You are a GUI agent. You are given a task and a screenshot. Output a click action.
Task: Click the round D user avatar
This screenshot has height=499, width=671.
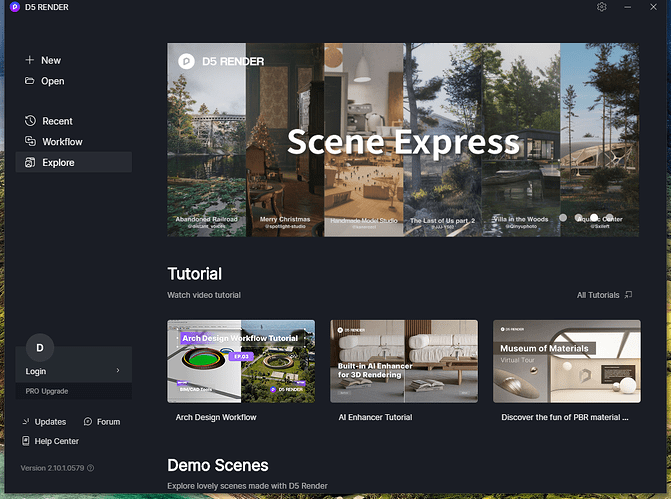[40, 348]
